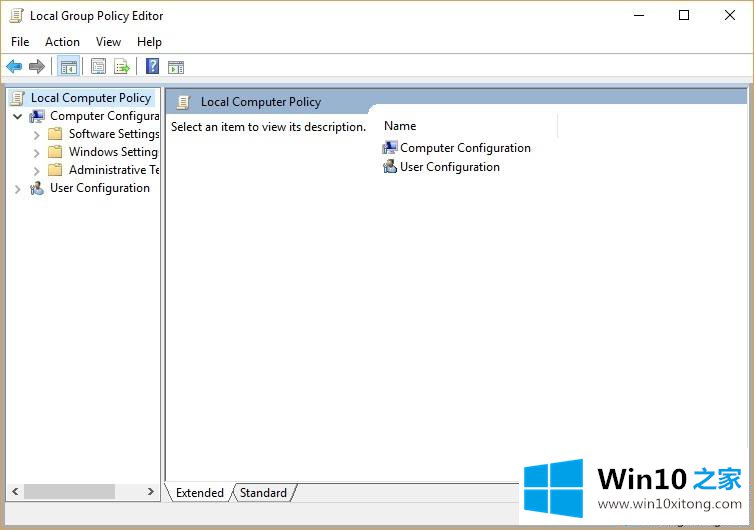Open Properties from the toolbar
The height and width of the screenshot is (530, 754).
click(98, 67)
